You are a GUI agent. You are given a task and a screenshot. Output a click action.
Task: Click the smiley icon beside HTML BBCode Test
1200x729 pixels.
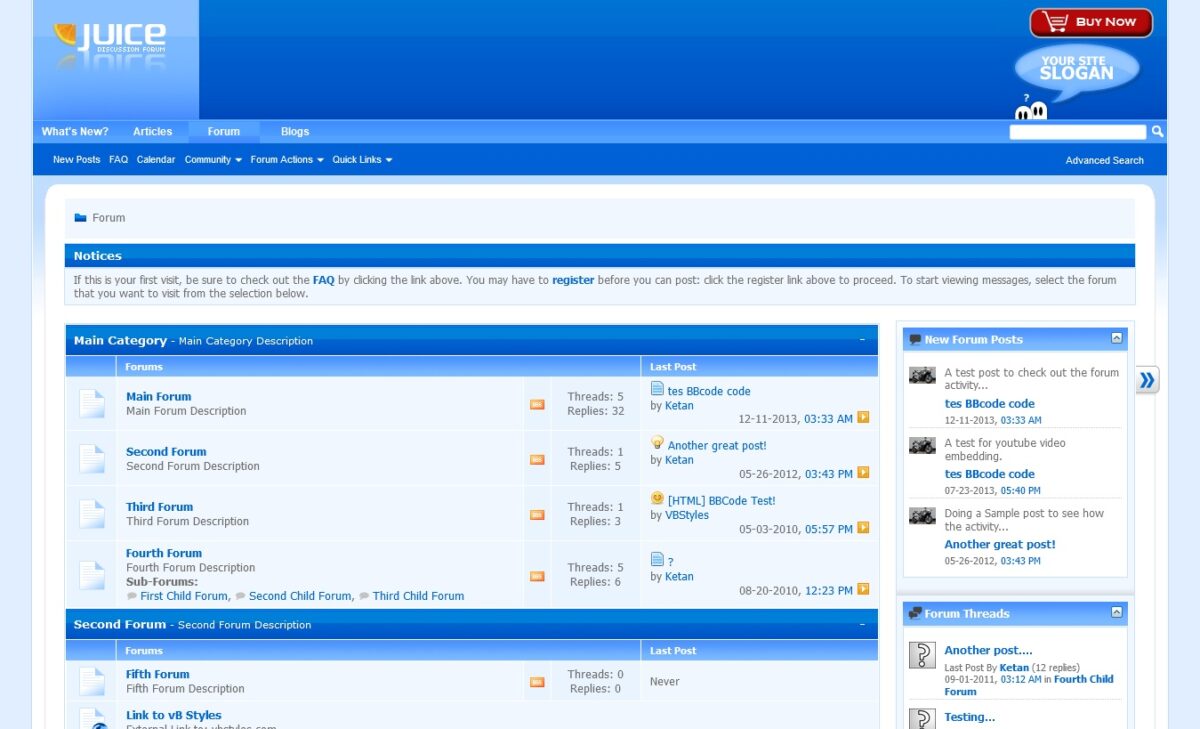click(x=657, y=496)
